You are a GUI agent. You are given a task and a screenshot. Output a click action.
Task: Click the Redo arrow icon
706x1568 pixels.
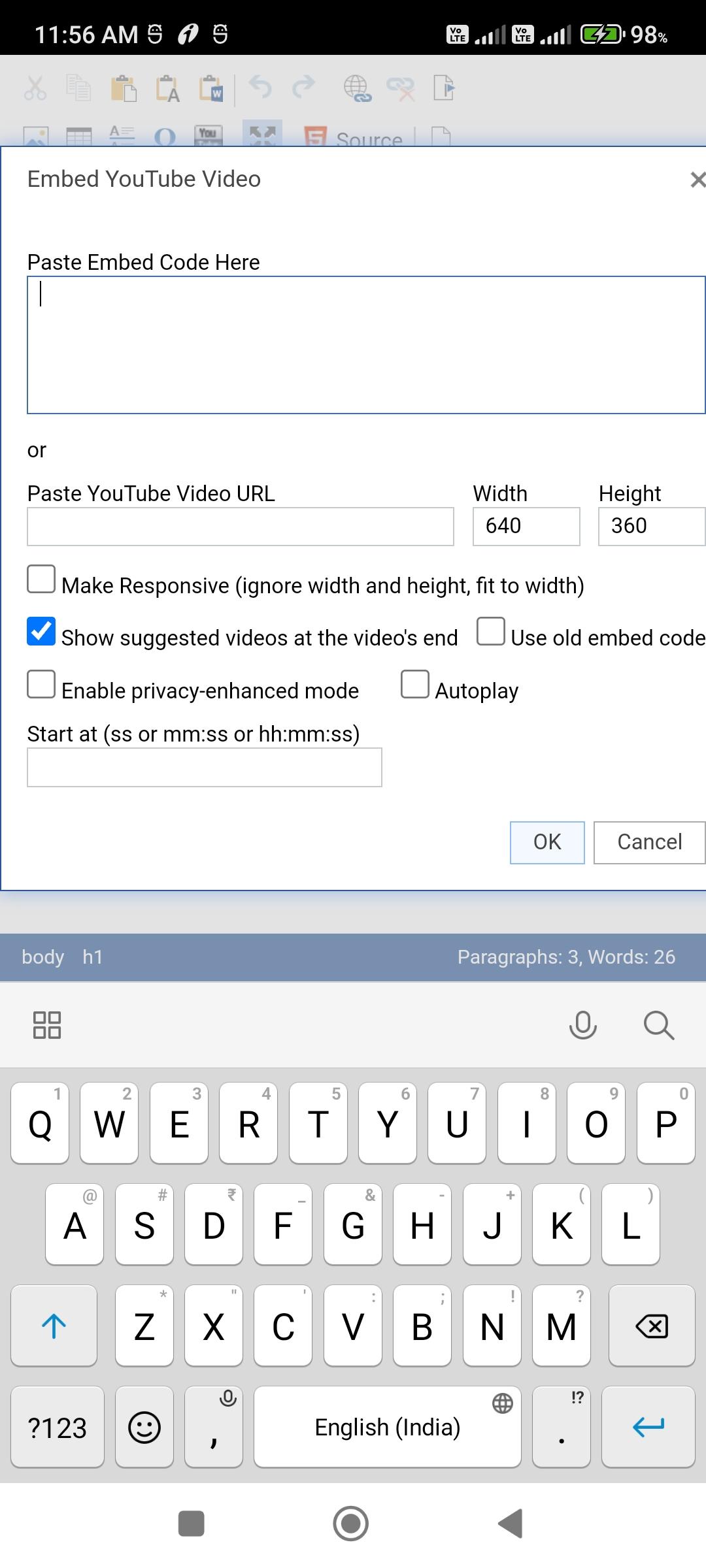(303, 87)
